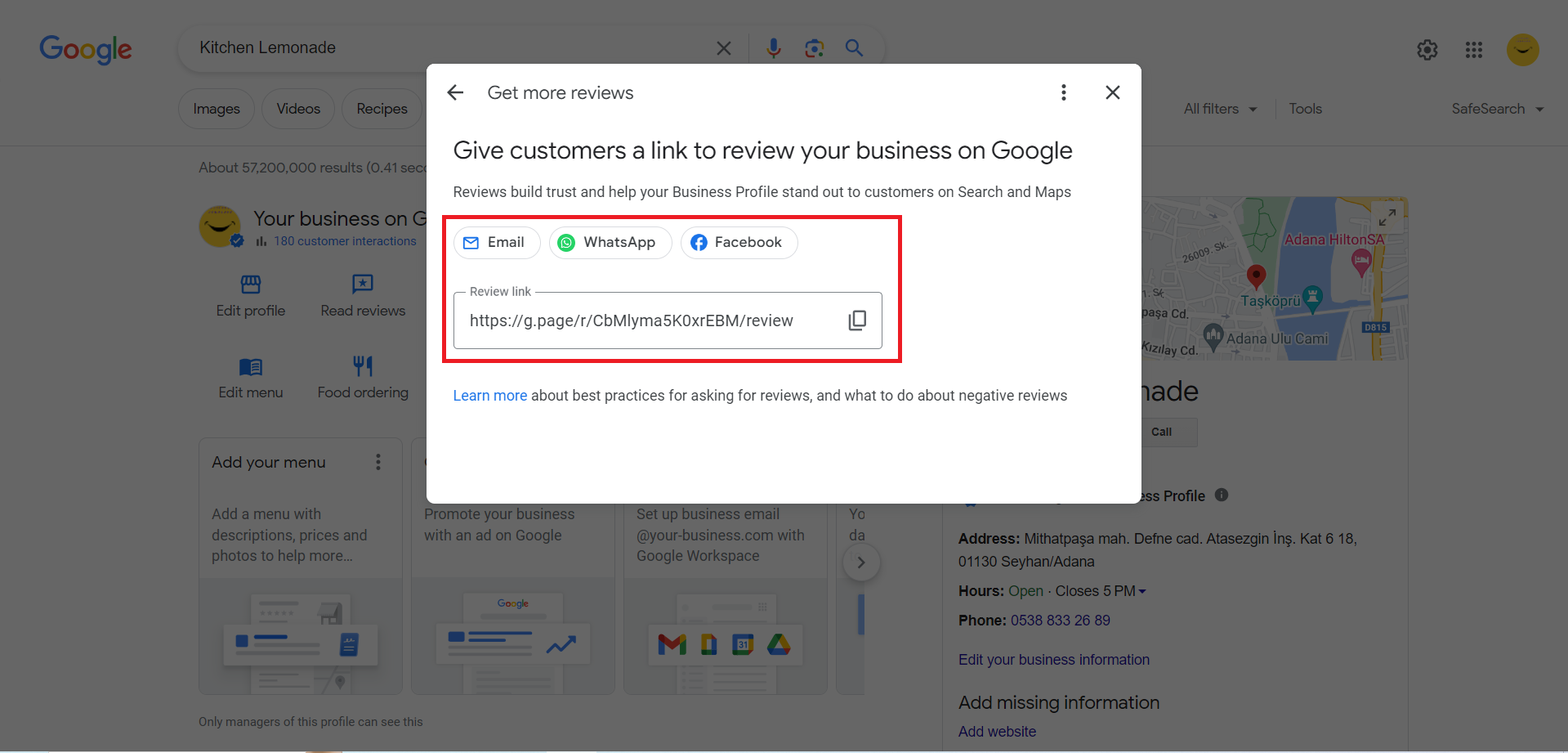
Task: Clear the search query with the X icon
Action: (x=723, y=47)
